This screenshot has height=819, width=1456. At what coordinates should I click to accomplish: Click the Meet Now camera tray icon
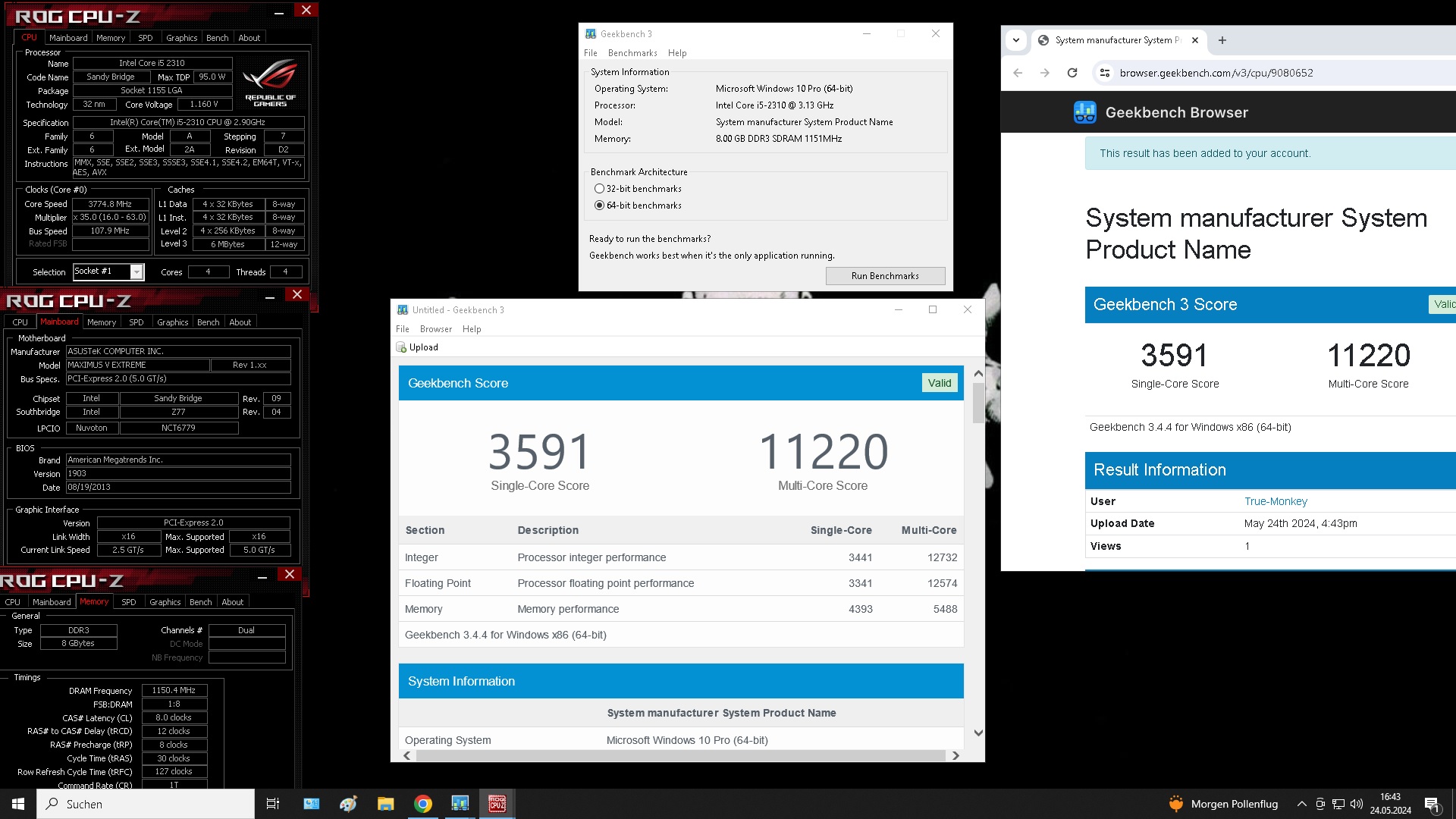coord(1320,804)
